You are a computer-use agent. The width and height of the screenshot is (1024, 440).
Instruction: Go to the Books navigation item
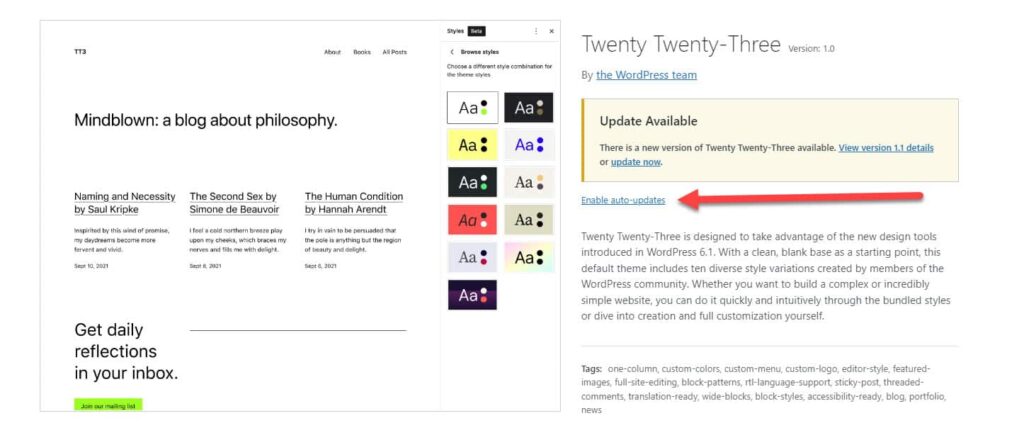362,52
